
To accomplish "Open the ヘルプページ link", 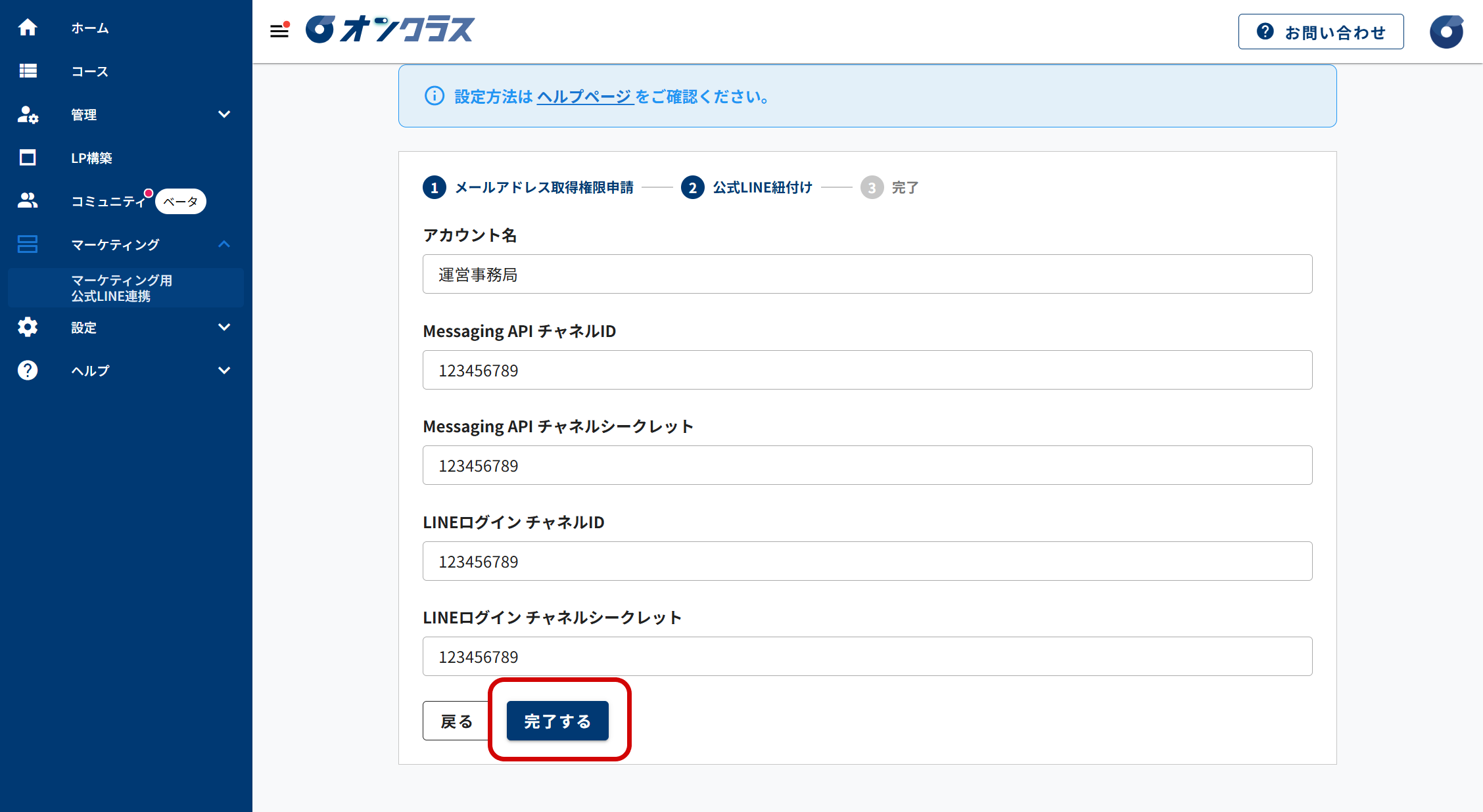I will tap(584, 97).
